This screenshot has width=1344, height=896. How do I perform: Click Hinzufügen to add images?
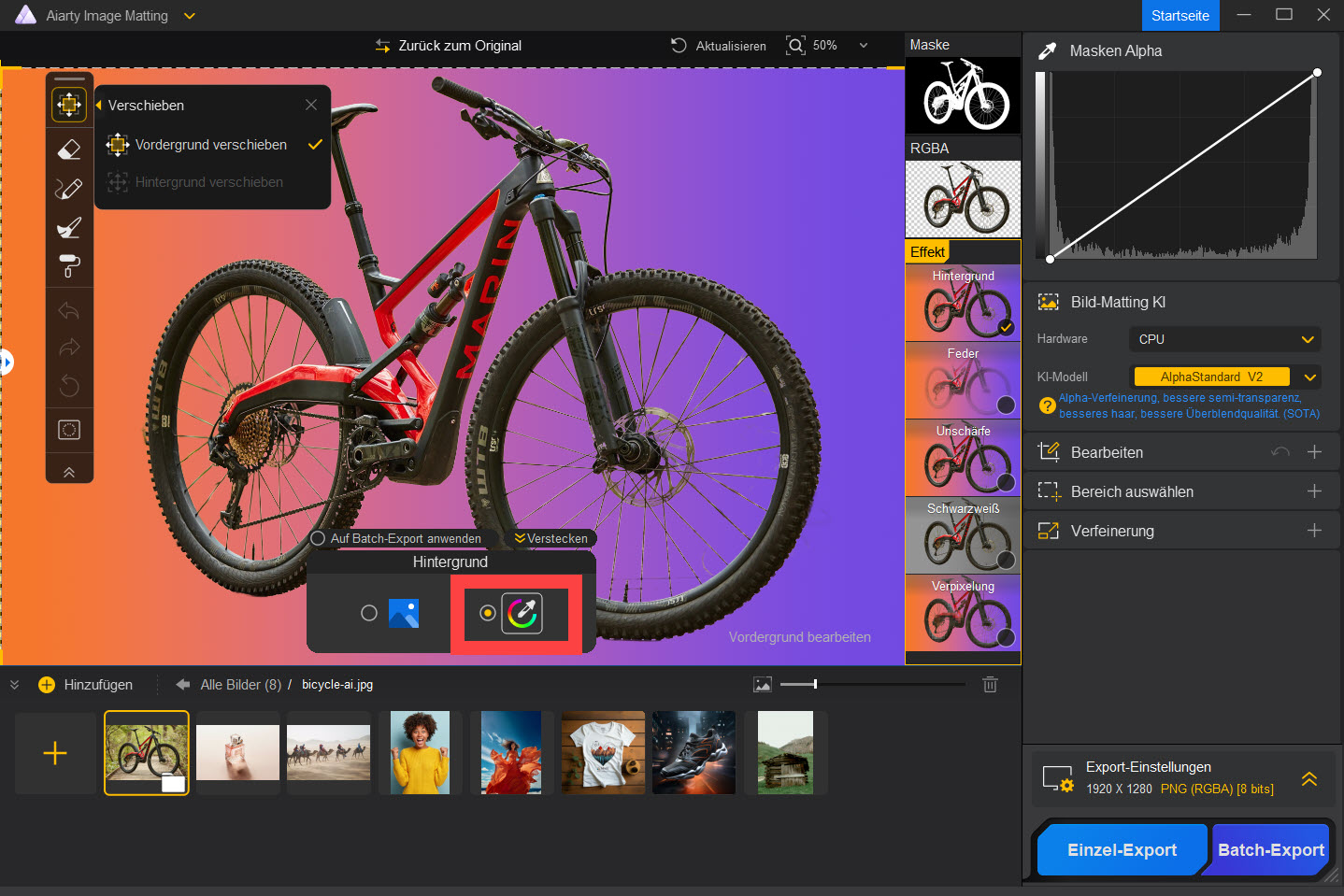click(x=86, y=685)
